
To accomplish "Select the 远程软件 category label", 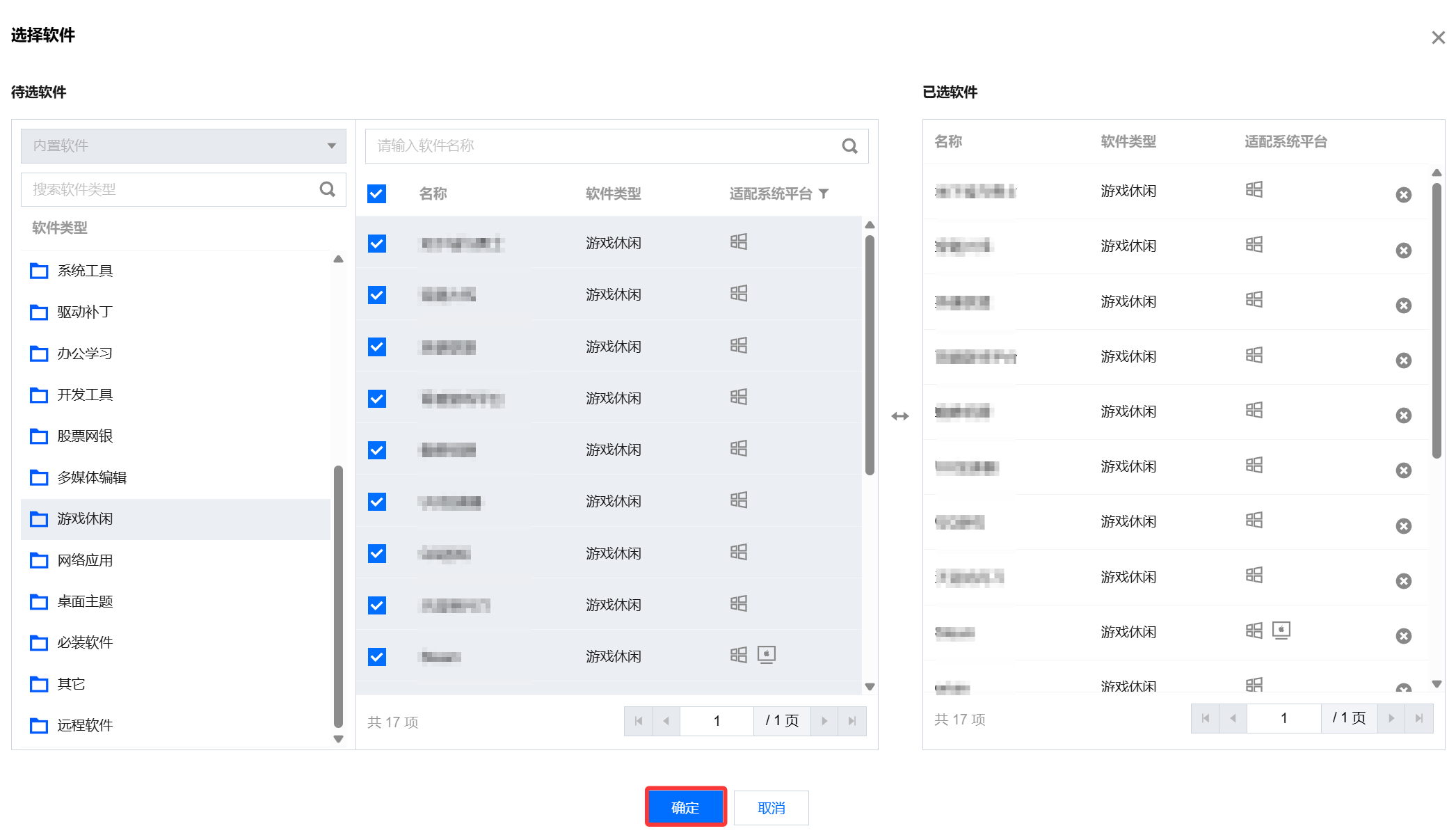I will 85,725.
